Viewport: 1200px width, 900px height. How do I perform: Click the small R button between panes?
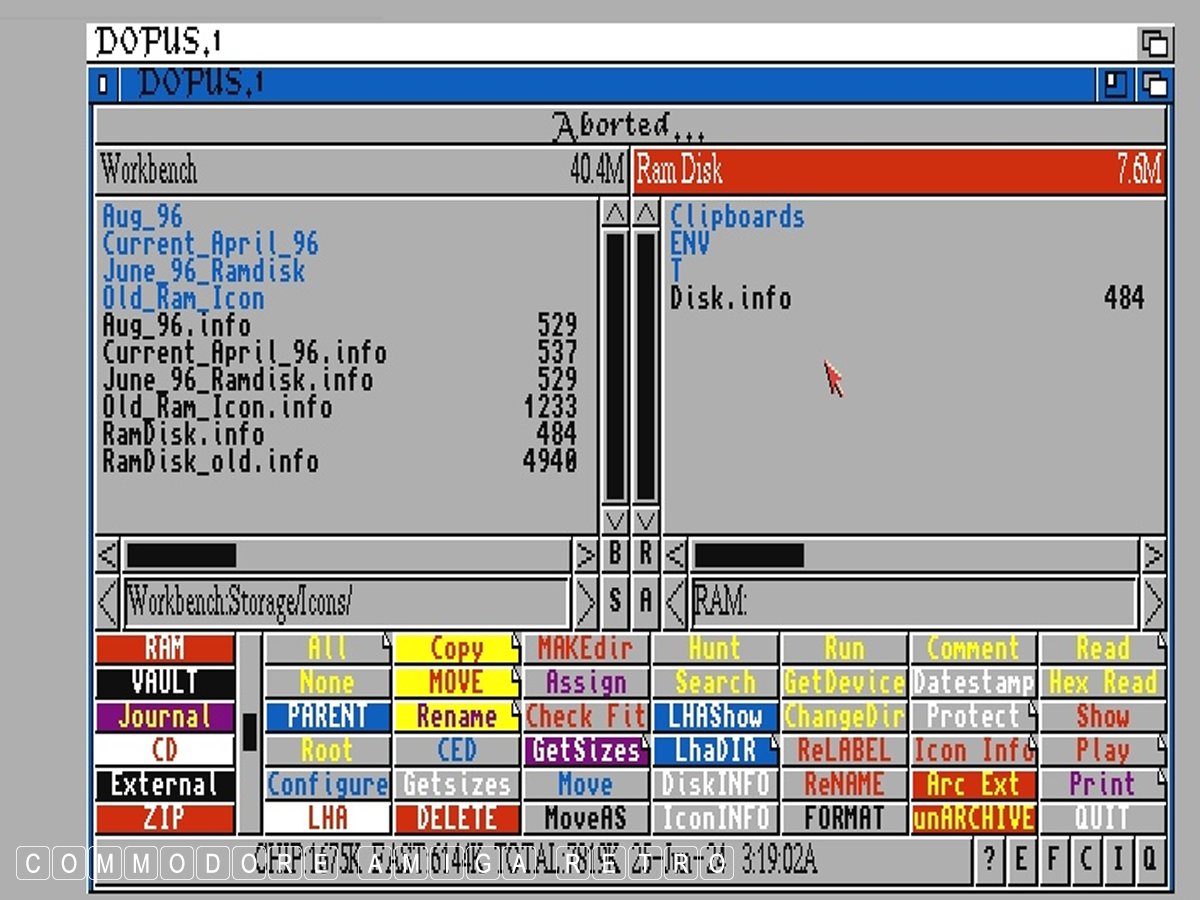646,555
